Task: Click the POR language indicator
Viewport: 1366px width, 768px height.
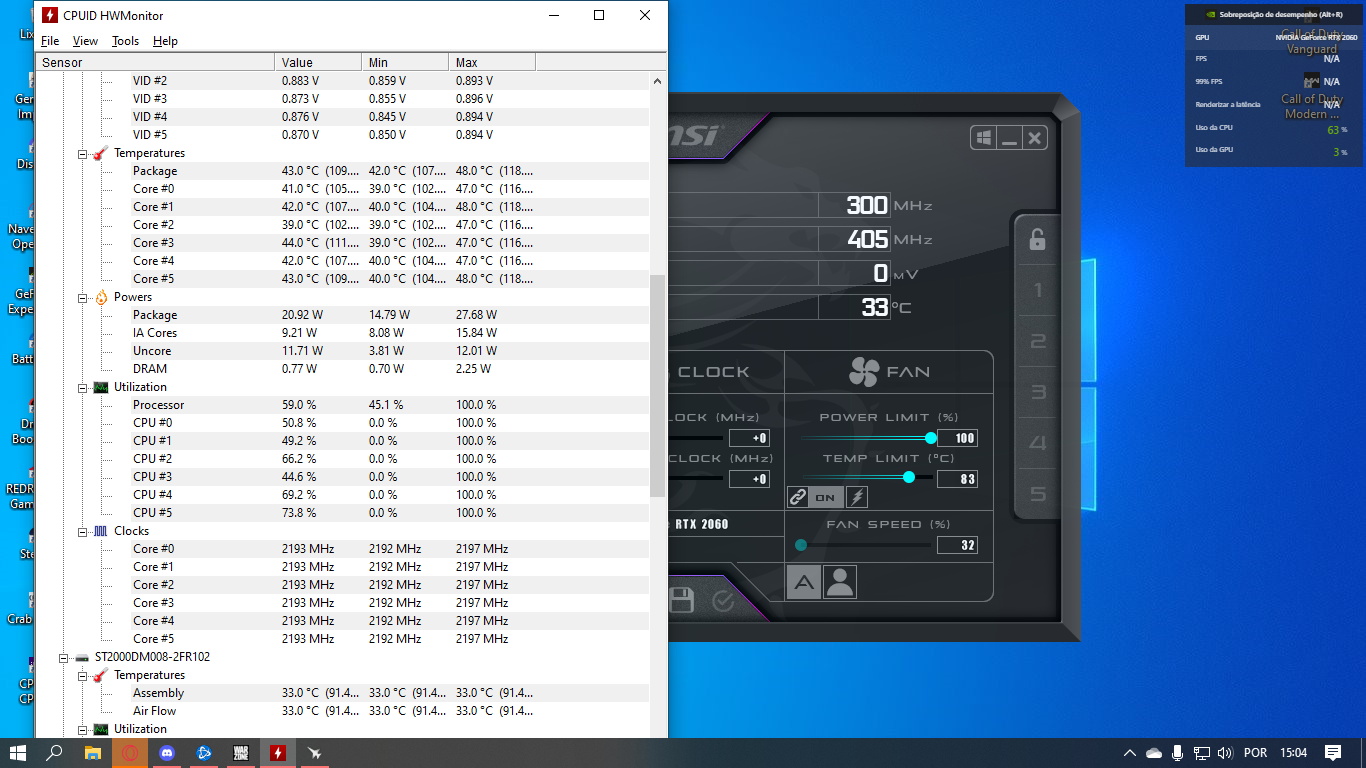Action: click(x=1255, y=752)
